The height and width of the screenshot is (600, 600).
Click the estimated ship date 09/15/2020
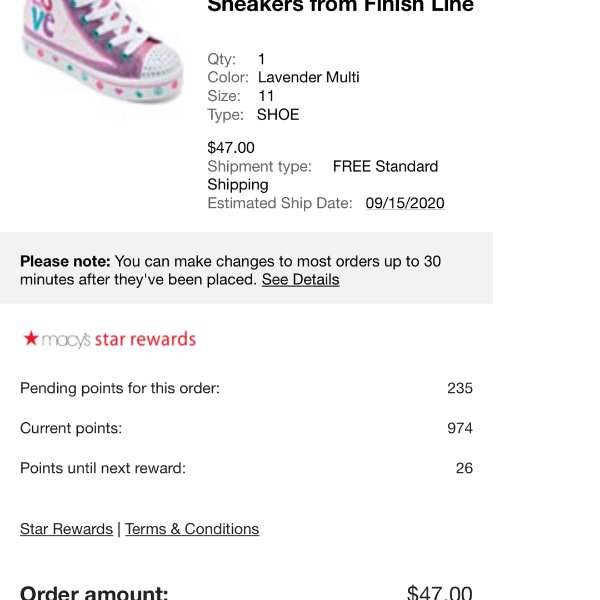pos(404,203)
